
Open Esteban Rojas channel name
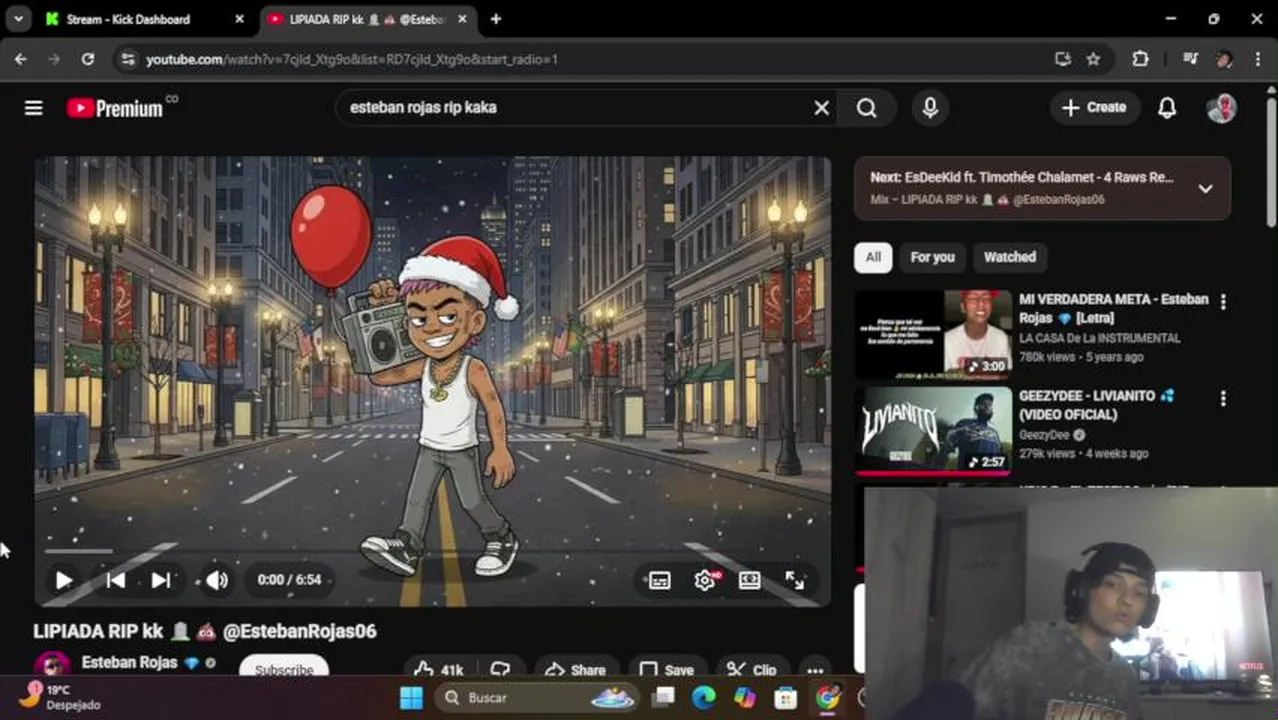tap(129, 662)
